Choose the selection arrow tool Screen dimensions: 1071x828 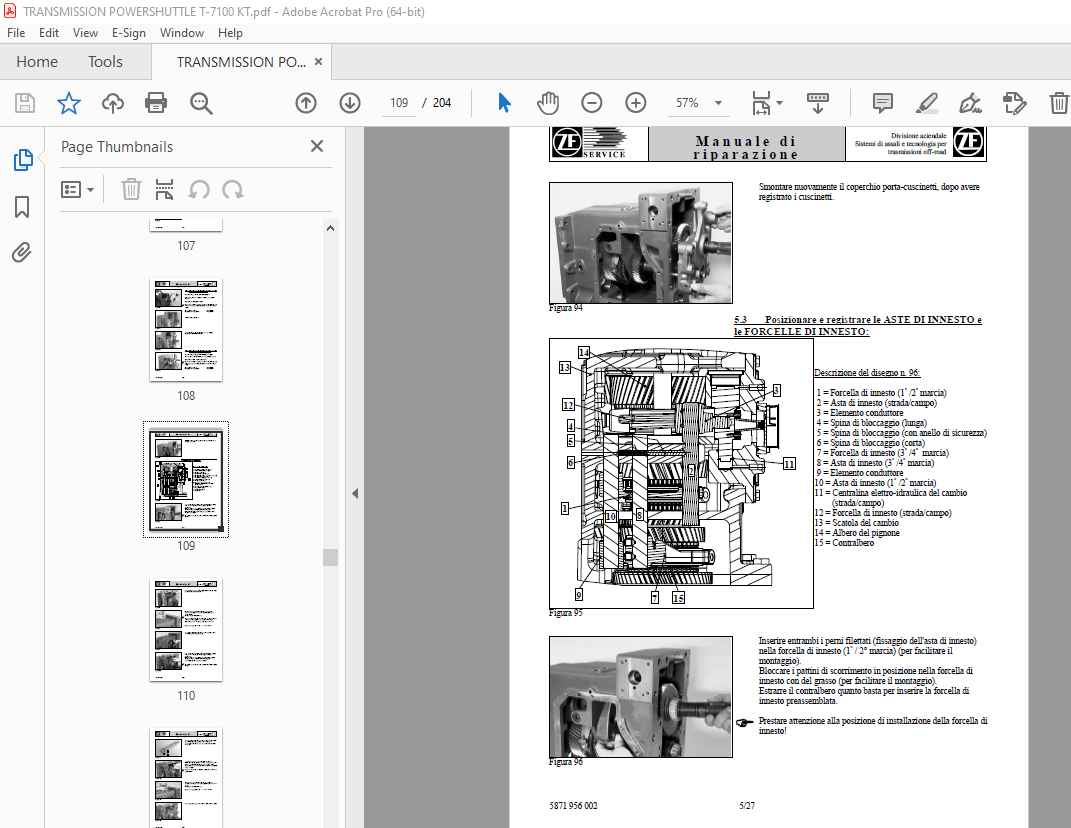pyautogui.click(x=504, y=103)
